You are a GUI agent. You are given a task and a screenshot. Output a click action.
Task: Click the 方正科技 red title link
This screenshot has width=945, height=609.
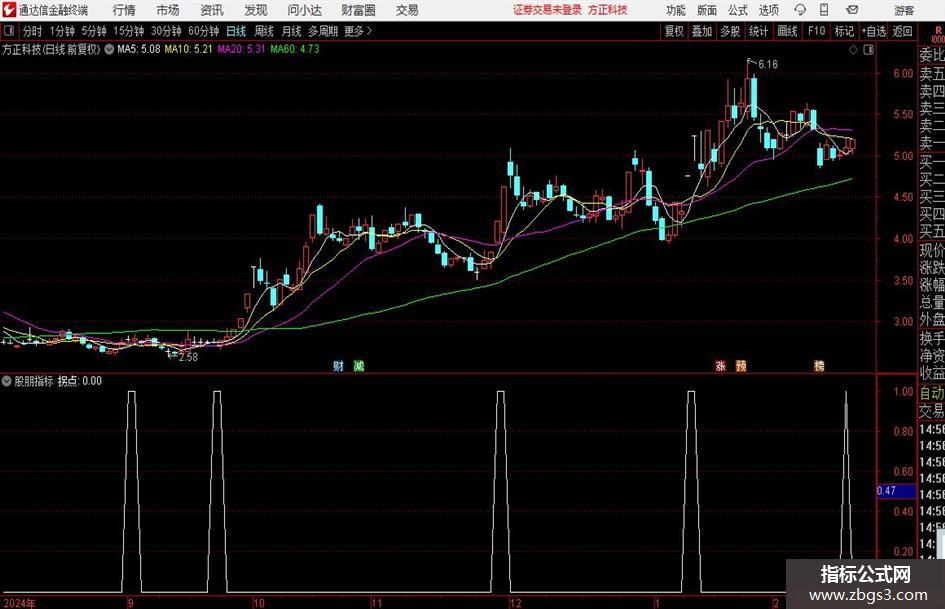click(608, 10)
